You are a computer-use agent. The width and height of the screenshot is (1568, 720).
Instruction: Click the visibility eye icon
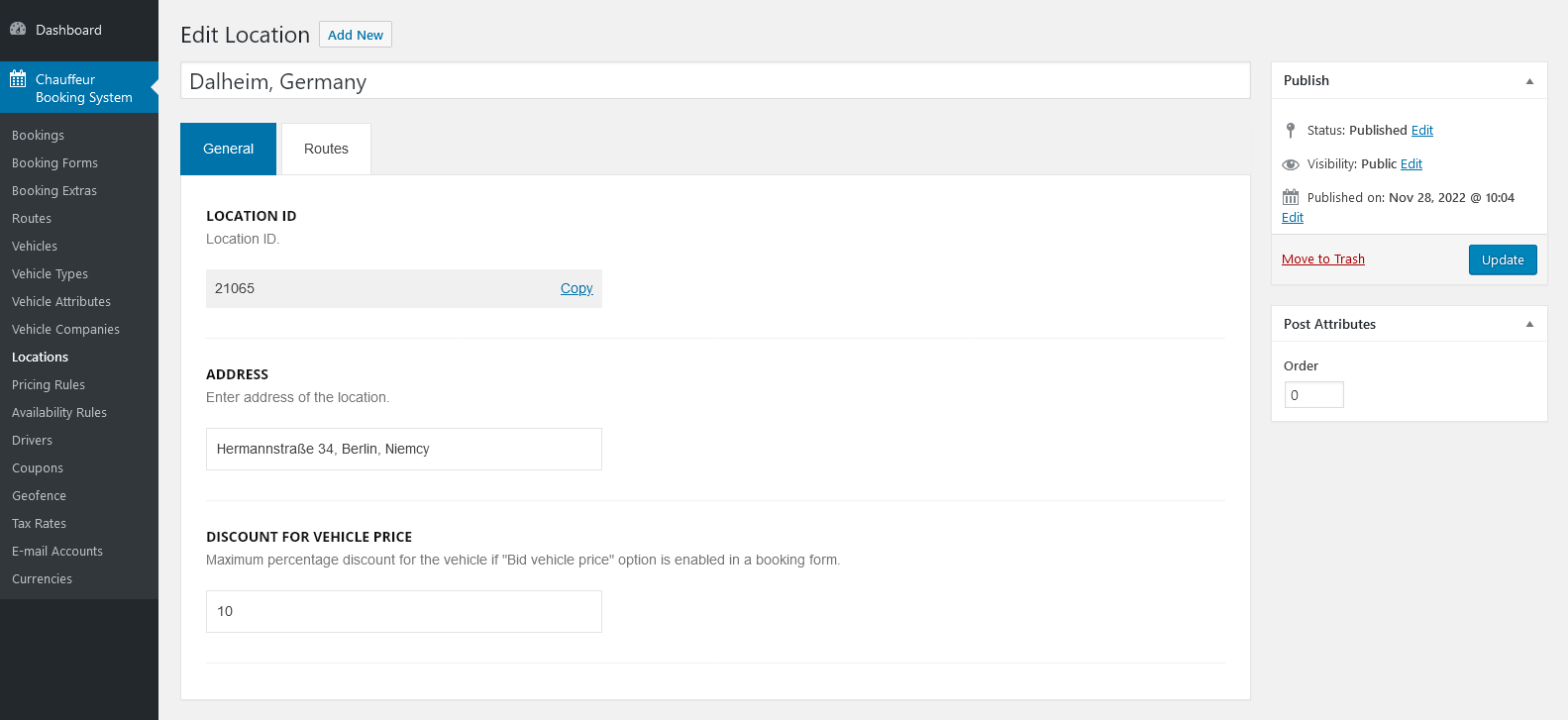coord(1290,164)
